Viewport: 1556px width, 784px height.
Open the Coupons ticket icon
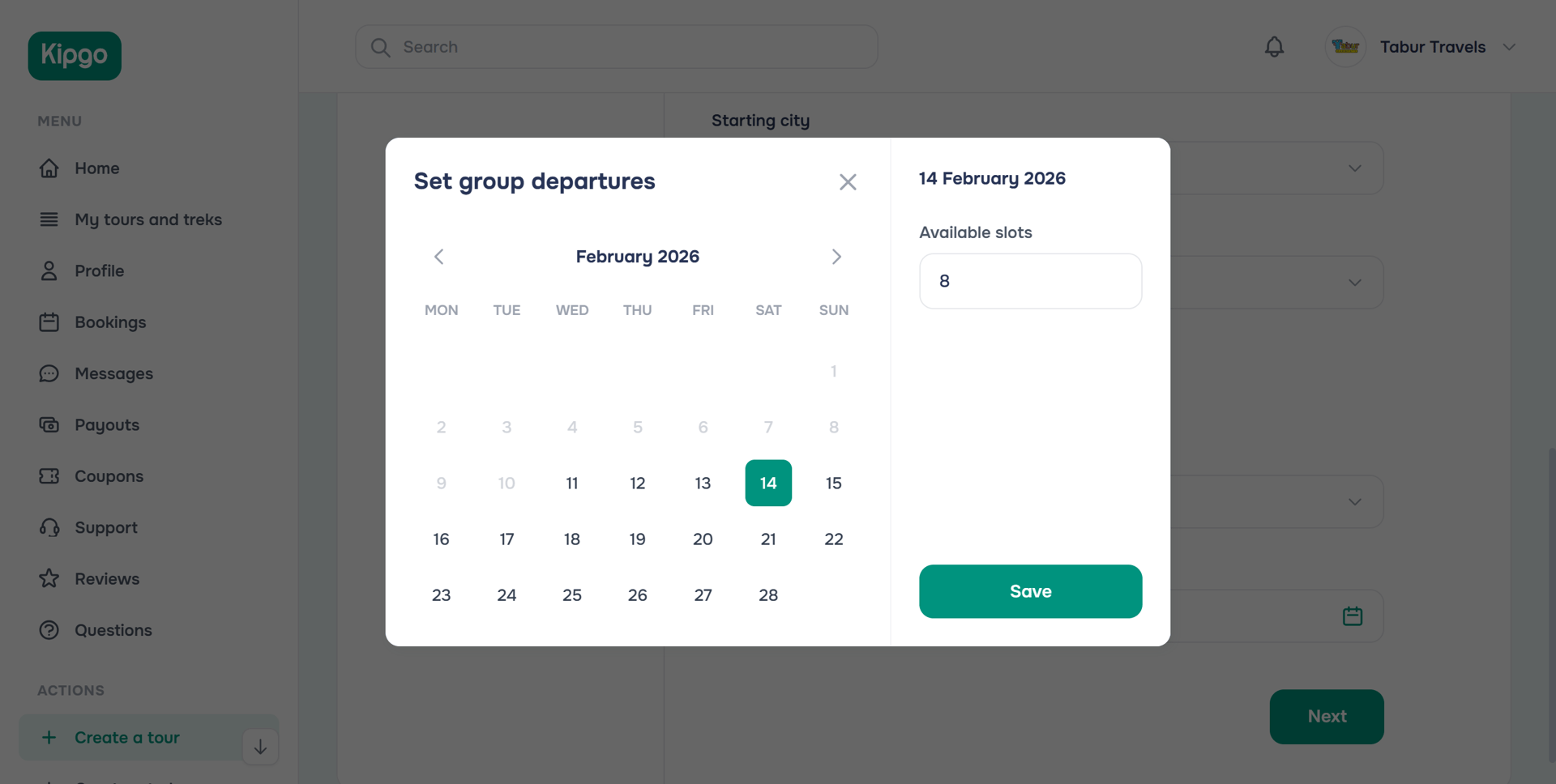[49, 476]
